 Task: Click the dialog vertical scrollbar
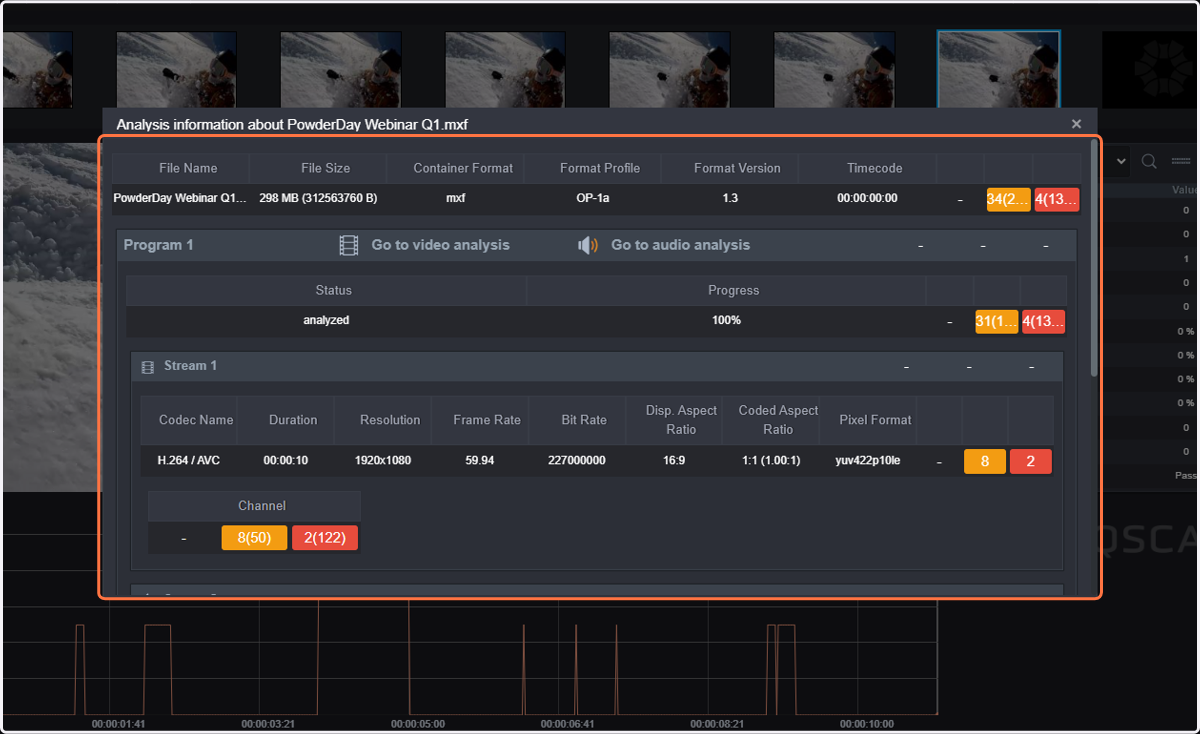coord(1094,259)
